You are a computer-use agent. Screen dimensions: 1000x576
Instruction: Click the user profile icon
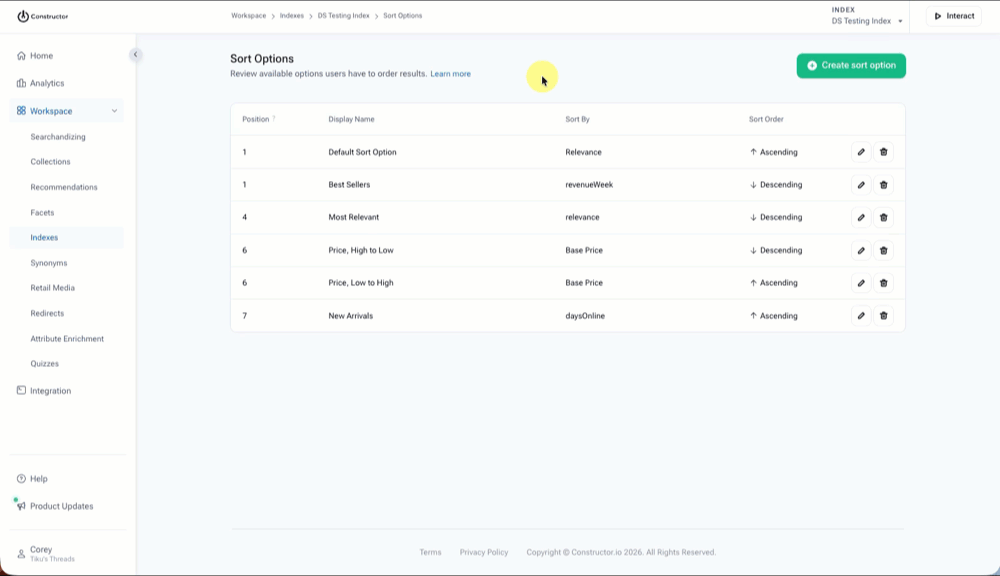tap(21, 554)
